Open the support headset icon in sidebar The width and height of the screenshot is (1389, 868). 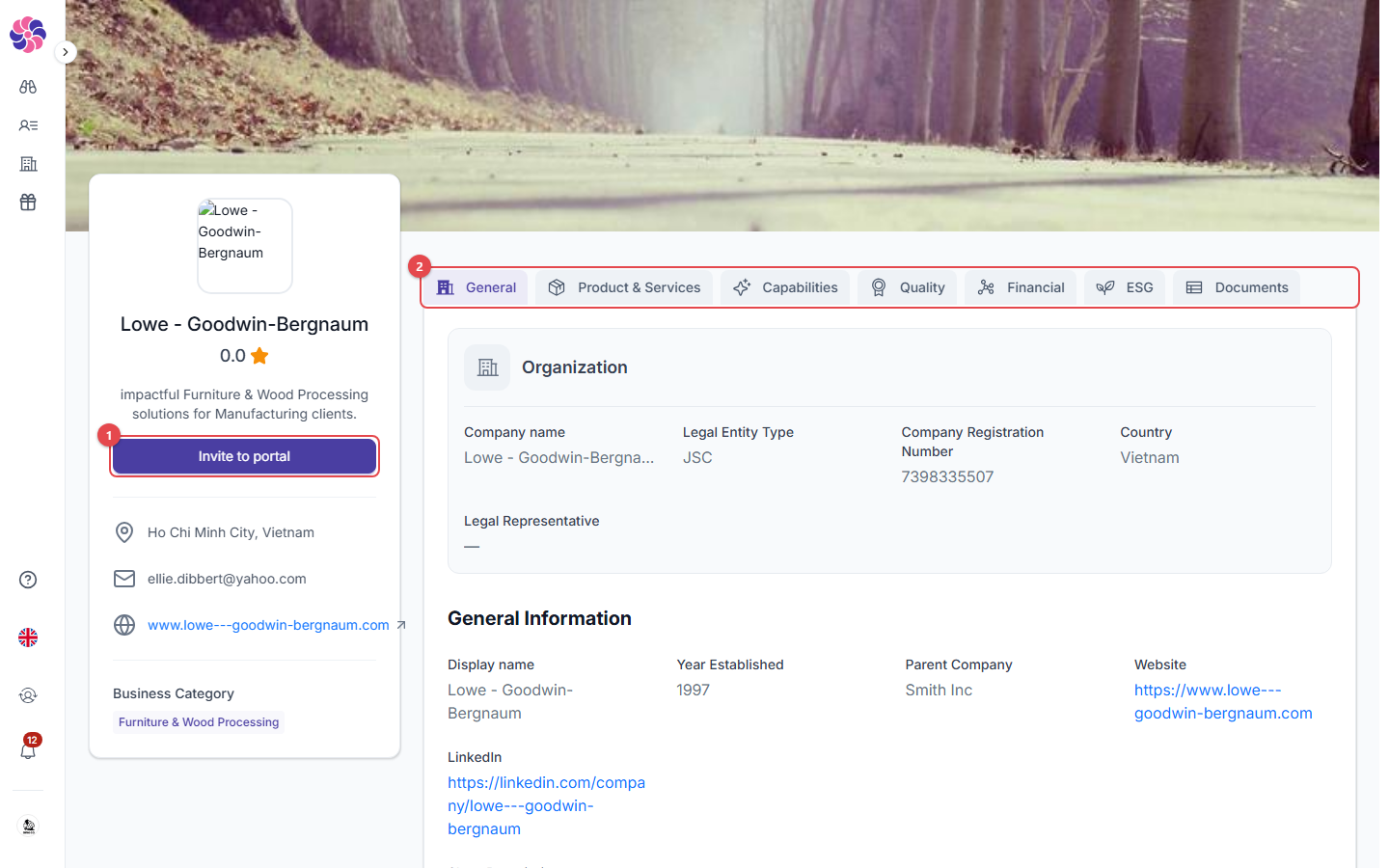tap(28, 695)
